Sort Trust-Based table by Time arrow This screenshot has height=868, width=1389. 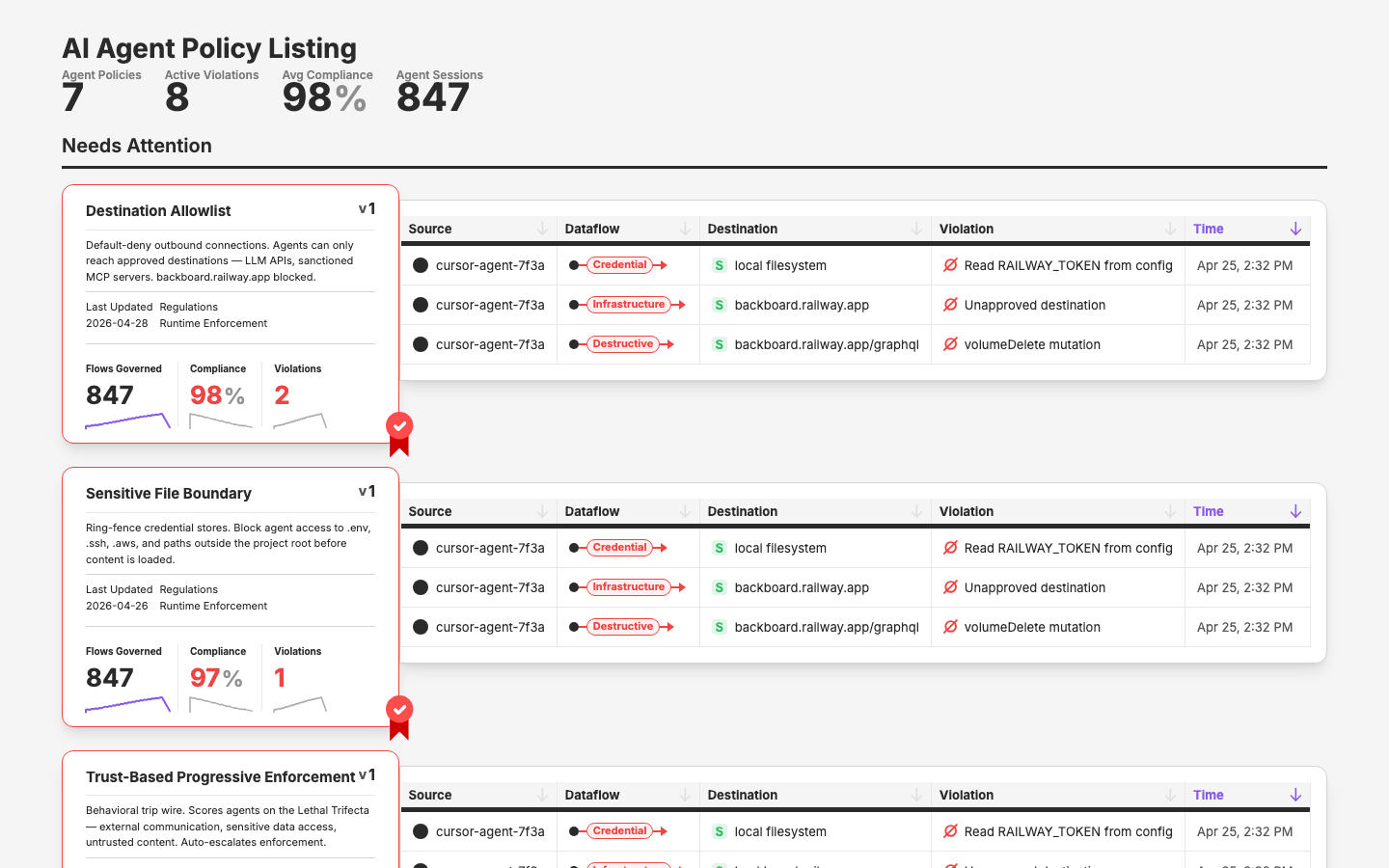tap(1295, 795)
